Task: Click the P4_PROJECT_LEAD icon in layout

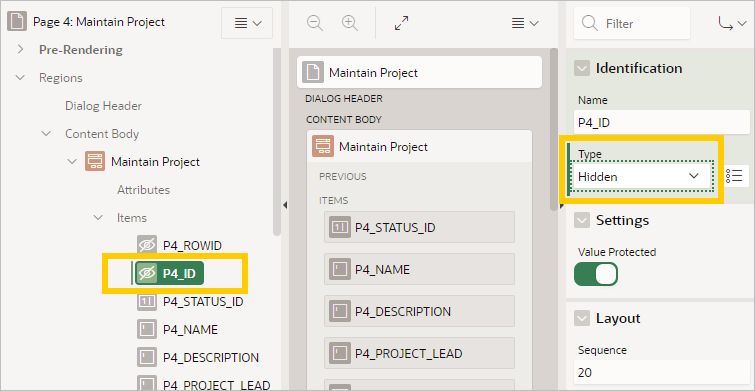Action: 339,353
